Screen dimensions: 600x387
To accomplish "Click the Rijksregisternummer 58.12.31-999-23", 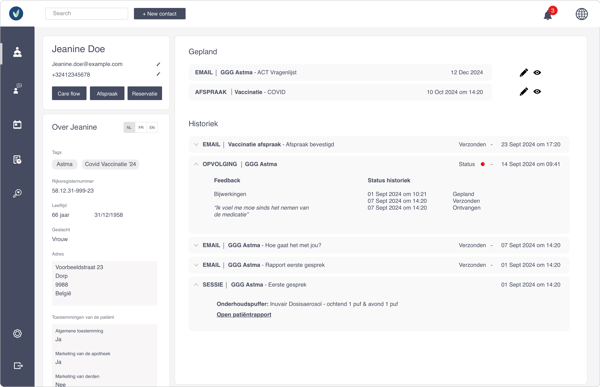I will pos(73,191).
